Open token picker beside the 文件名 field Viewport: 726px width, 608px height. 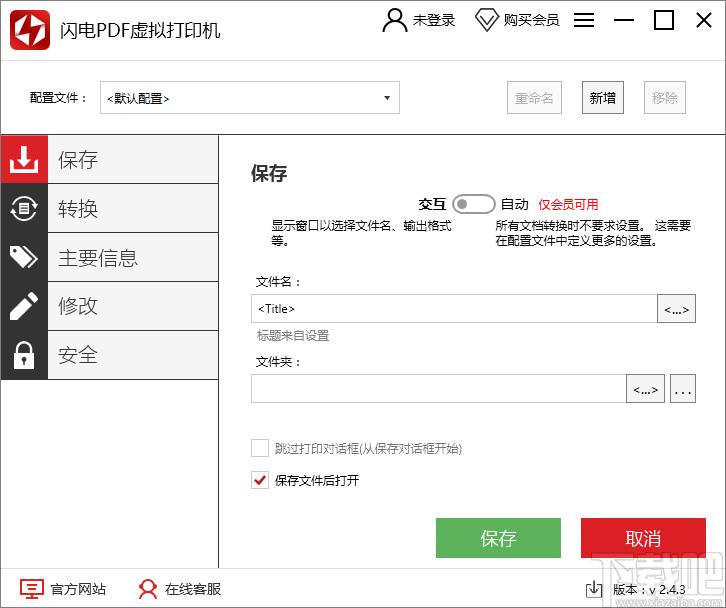click(x=676, y=309)
